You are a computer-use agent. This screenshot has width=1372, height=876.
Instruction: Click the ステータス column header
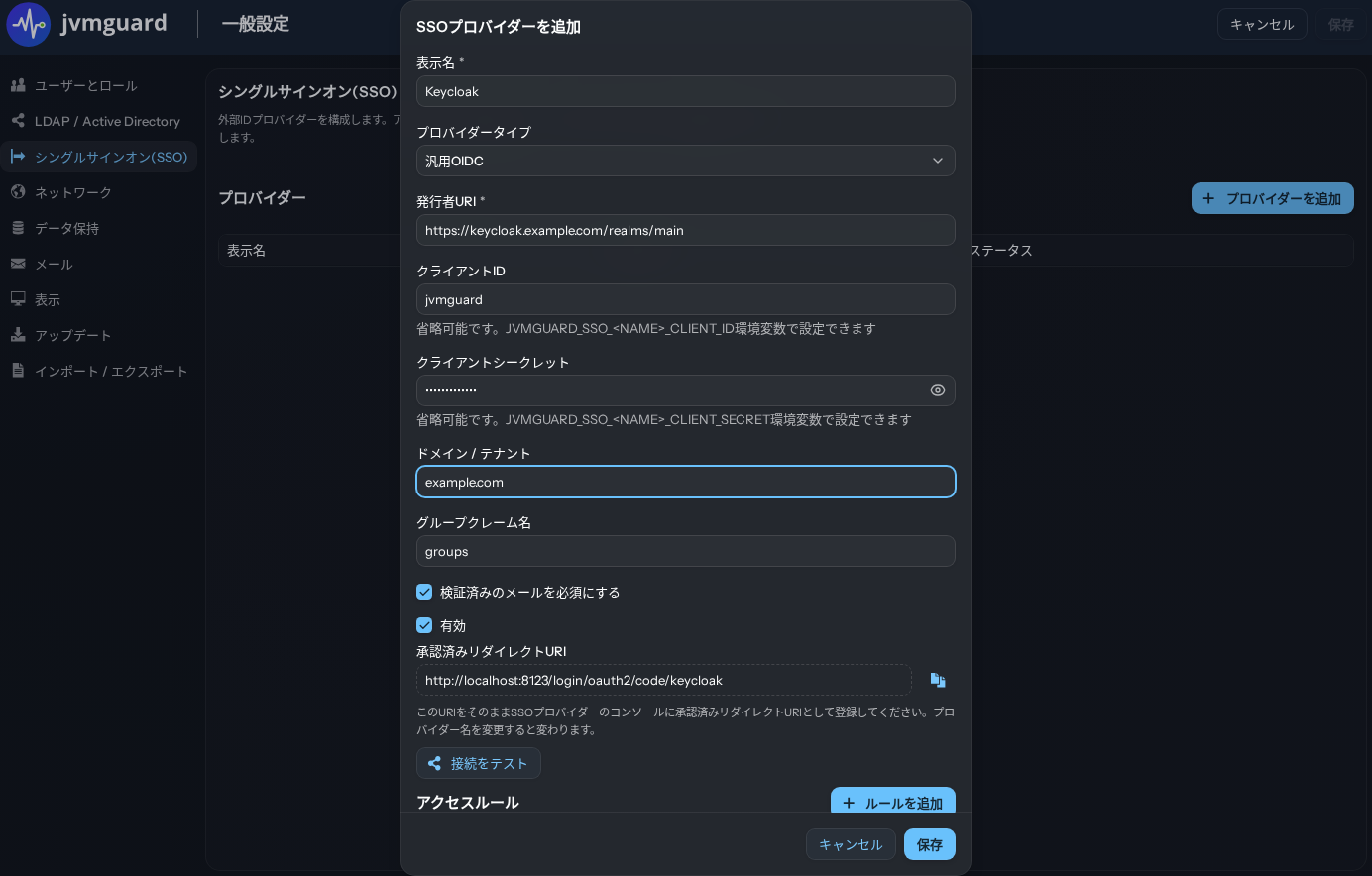pos(1001,251)
